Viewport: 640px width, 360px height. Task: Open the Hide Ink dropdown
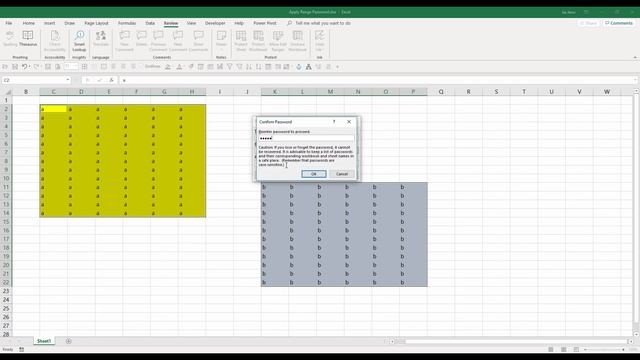(320, 41)
